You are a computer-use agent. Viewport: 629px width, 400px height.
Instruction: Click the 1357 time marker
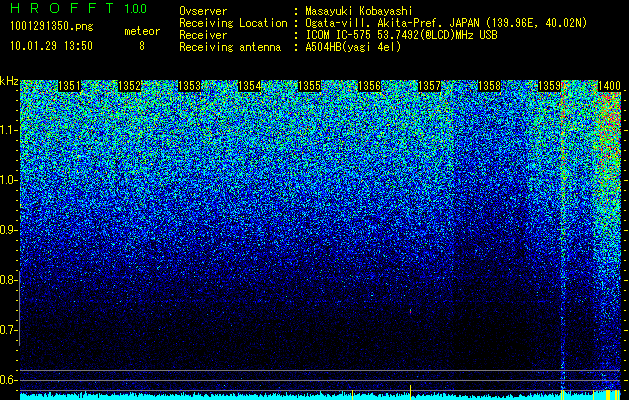coord(430,86)
